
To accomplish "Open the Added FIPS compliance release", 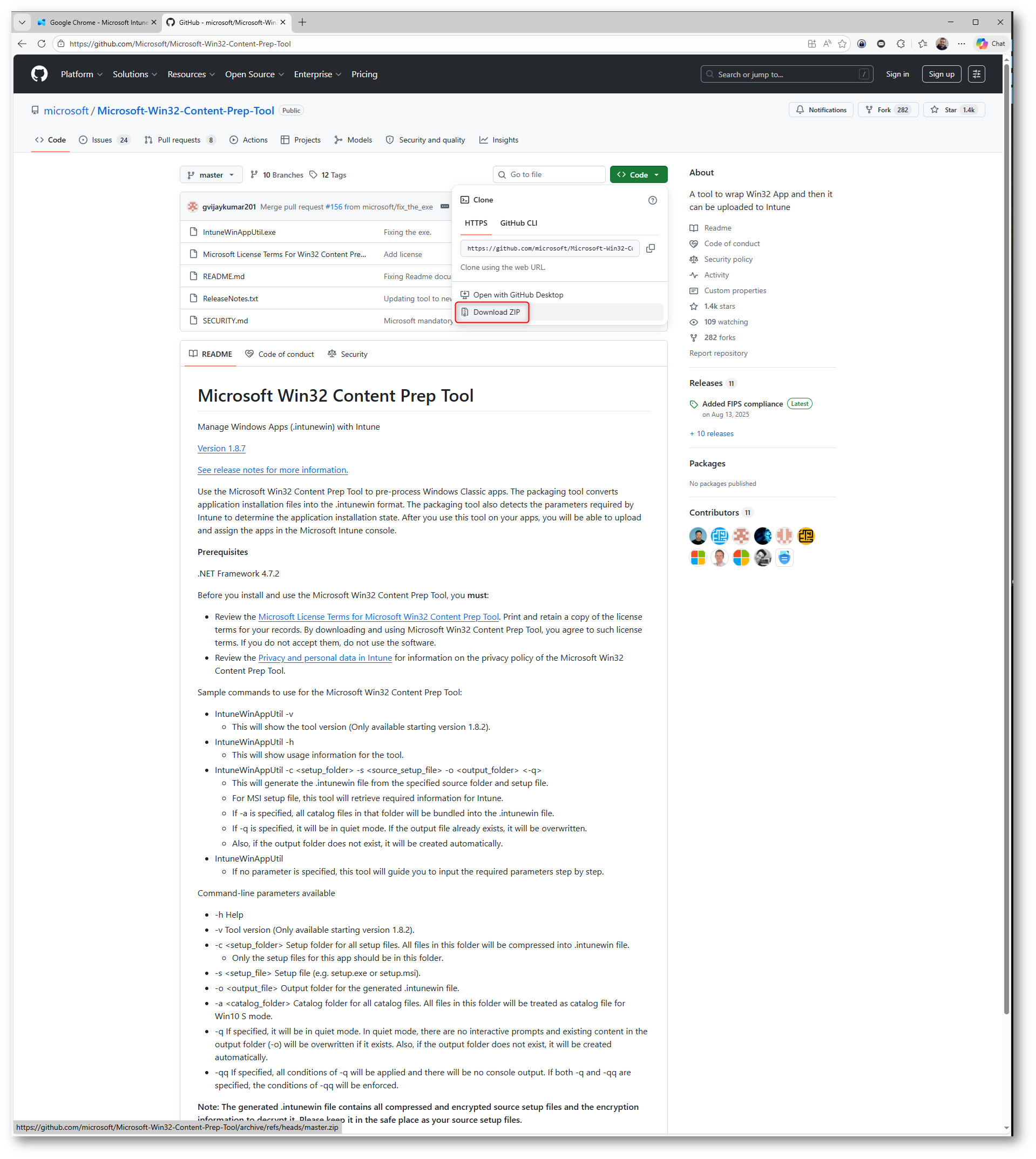I will pos(742,404).
